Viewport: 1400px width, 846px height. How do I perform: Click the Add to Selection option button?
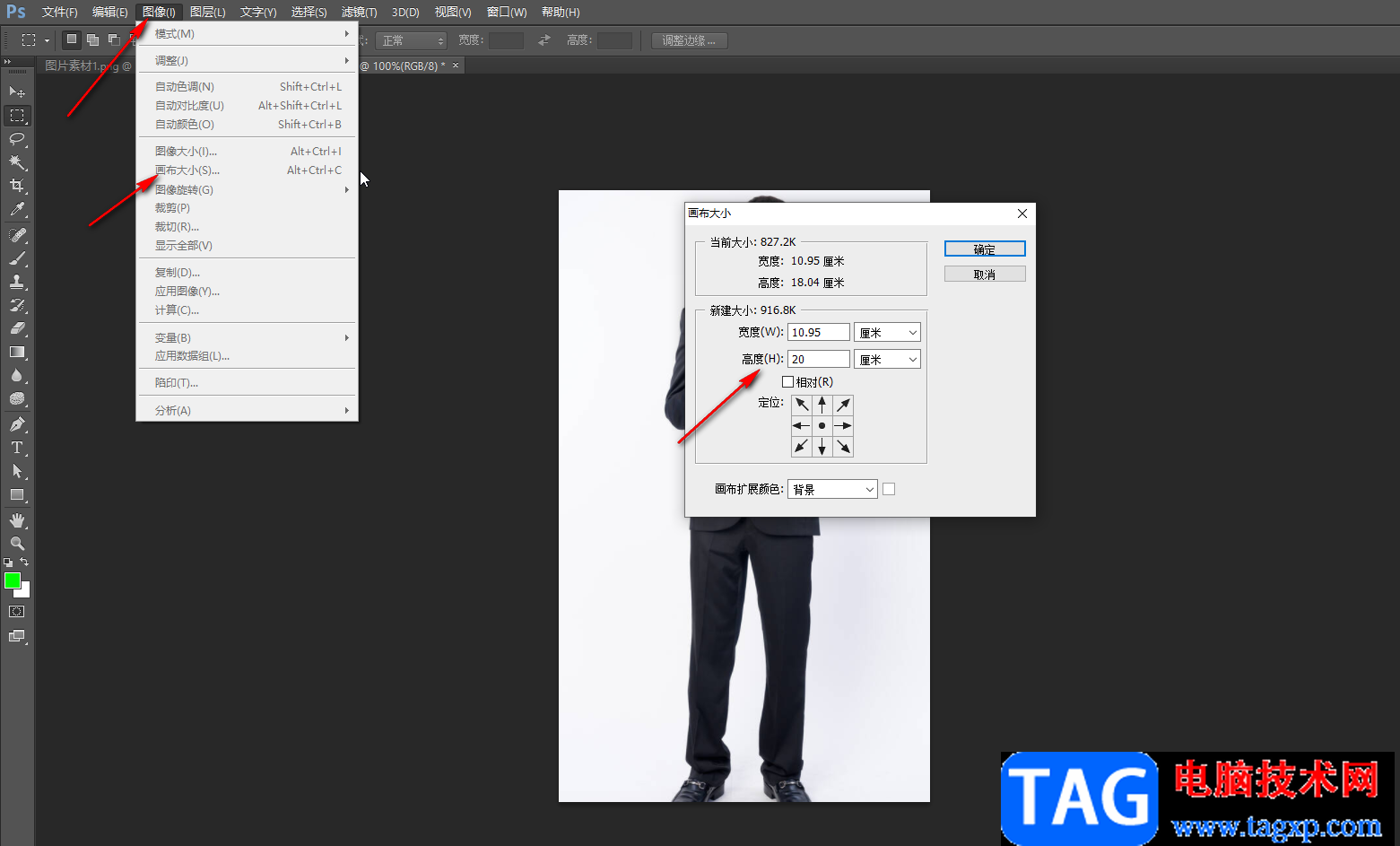92,39
